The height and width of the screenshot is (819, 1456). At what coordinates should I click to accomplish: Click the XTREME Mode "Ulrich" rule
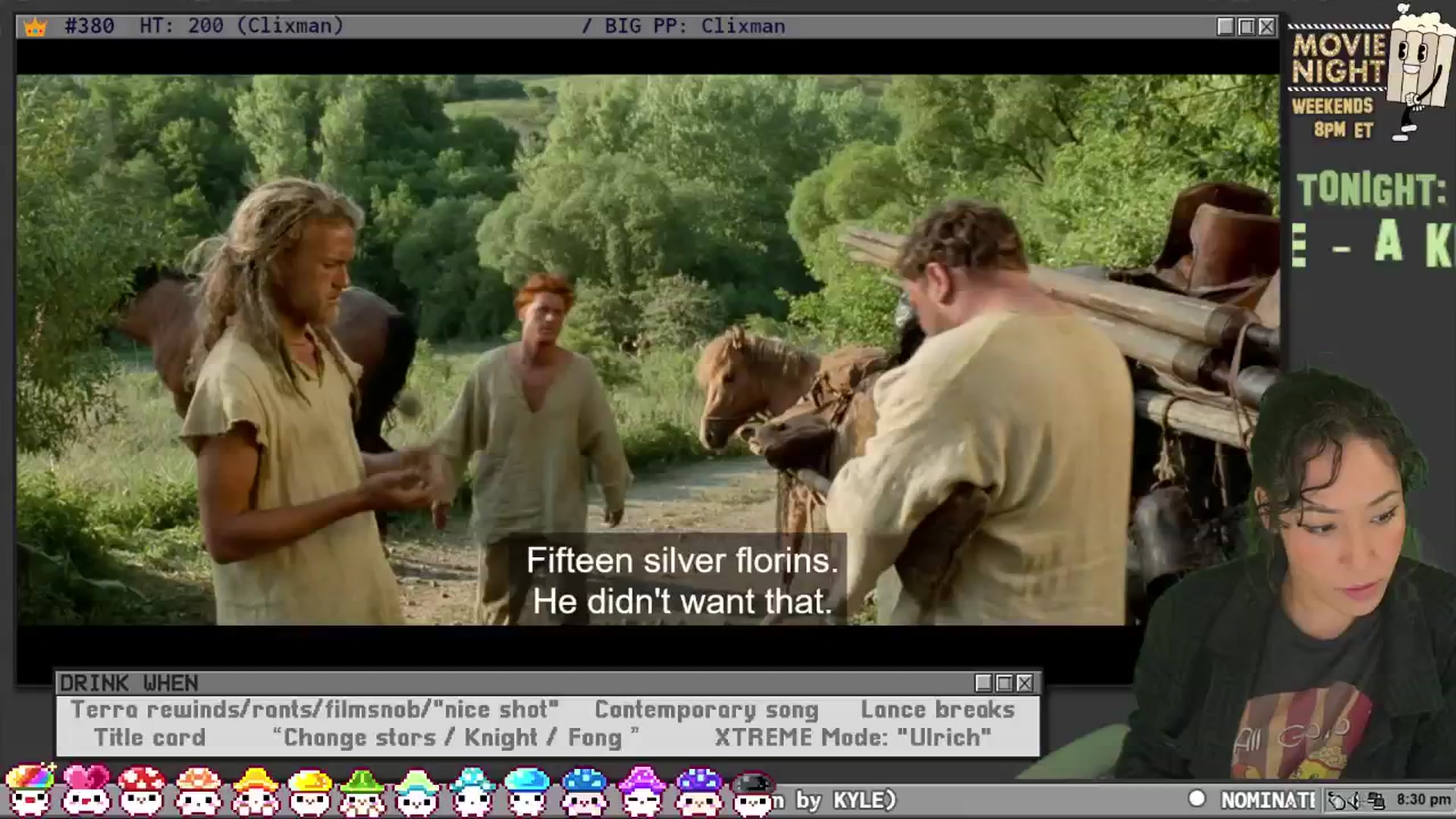tap(853, 737)
